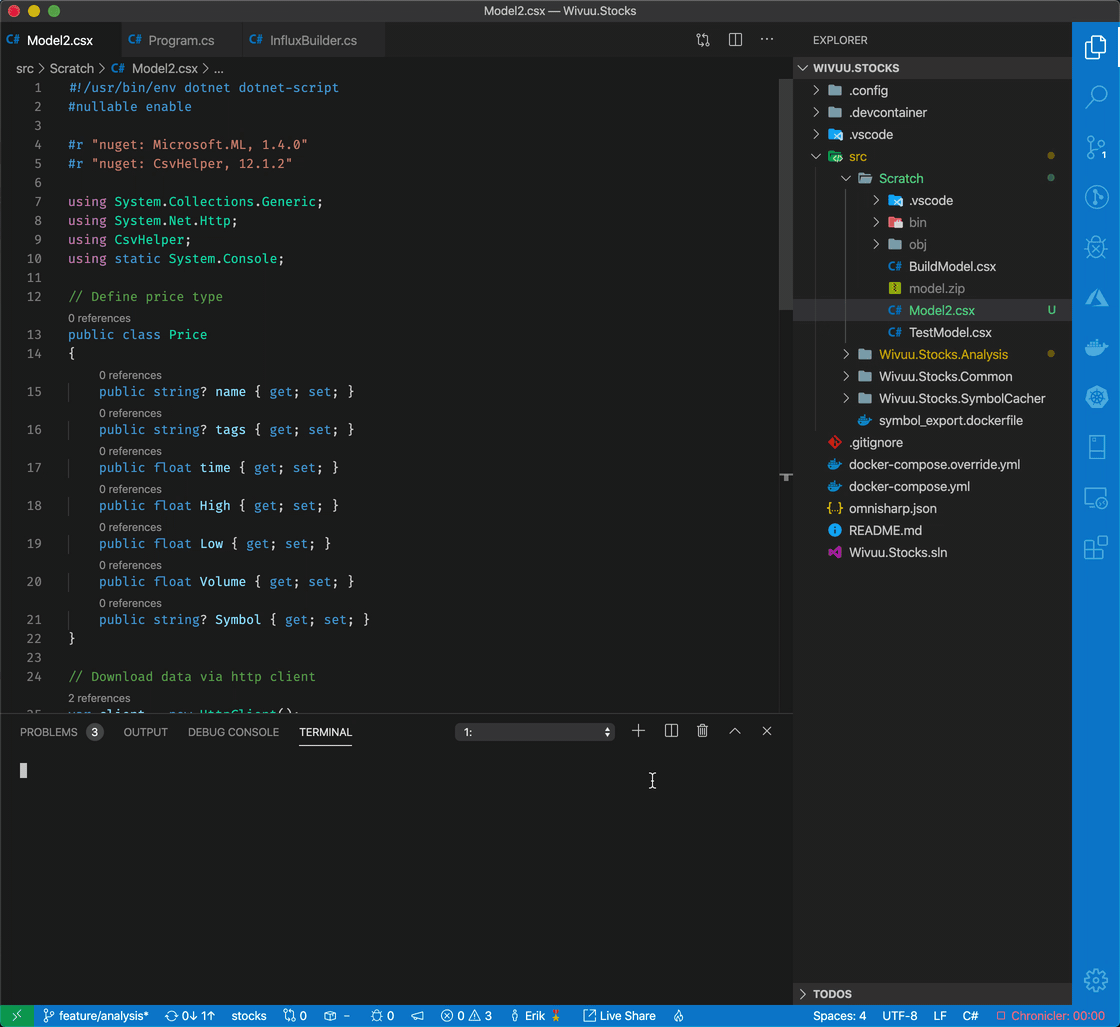Screen dimensions: 1120x1027
Task: Expand the bin folder
Action: (x=932, y=222)
